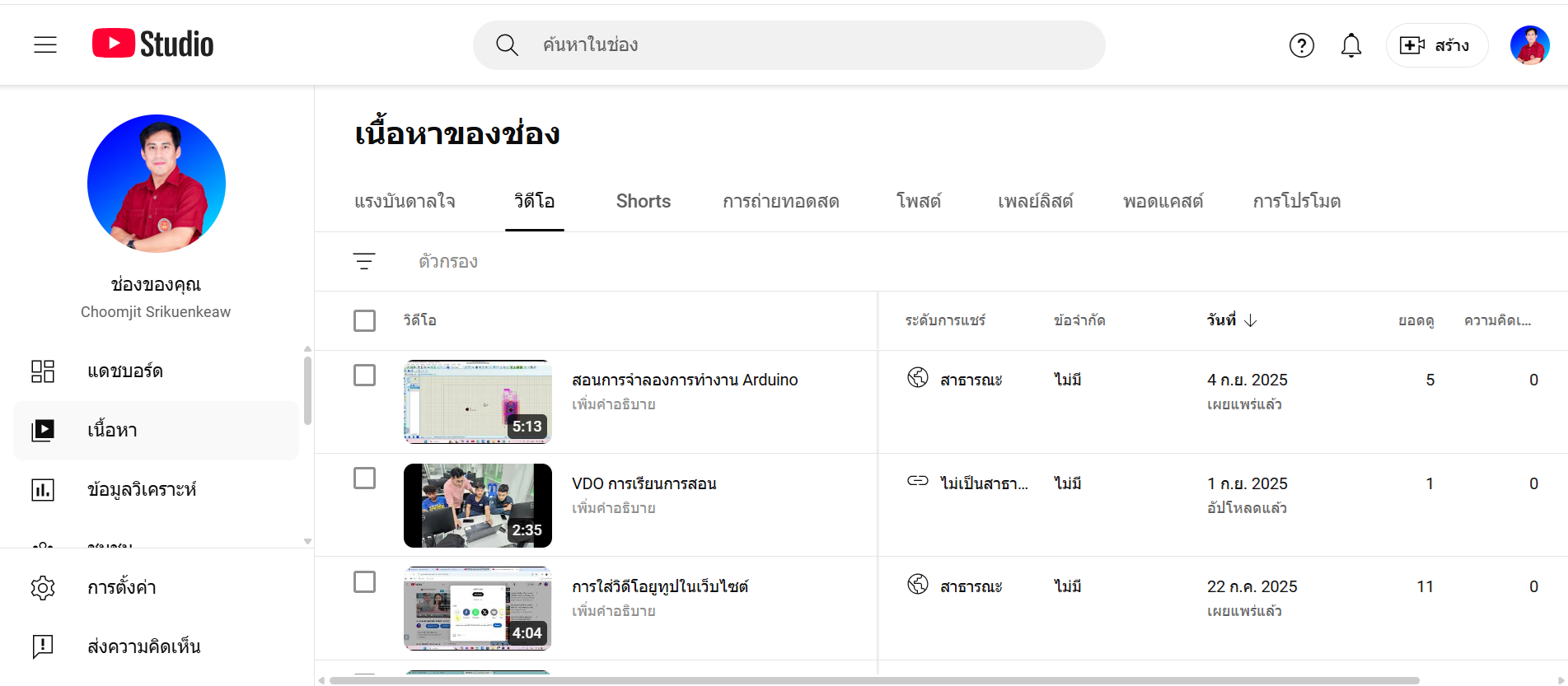
Task: Switch to the เพลย์ลิสต์ playlists tab
Action: coord(1035,202)
